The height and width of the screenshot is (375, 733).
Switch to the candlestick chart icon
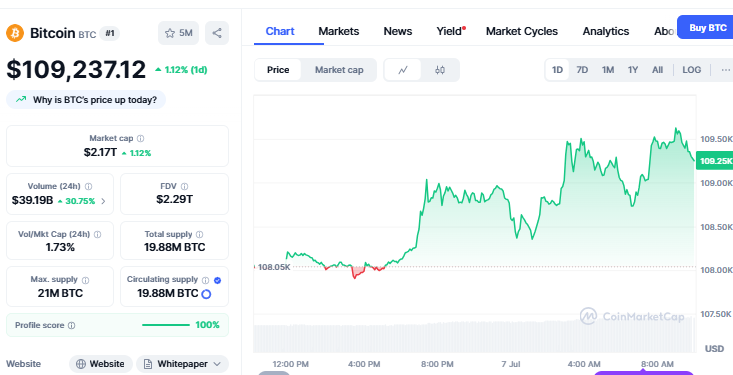coord(440,70)
